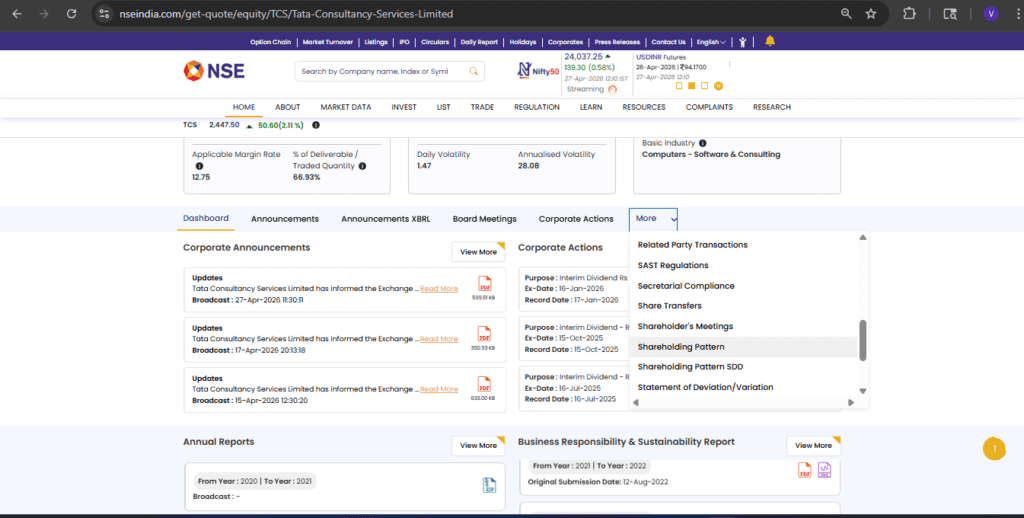This screenshot has height=518, width=1024.
Task: Open the REGULATION navigation menu
Action: point(537,107)
